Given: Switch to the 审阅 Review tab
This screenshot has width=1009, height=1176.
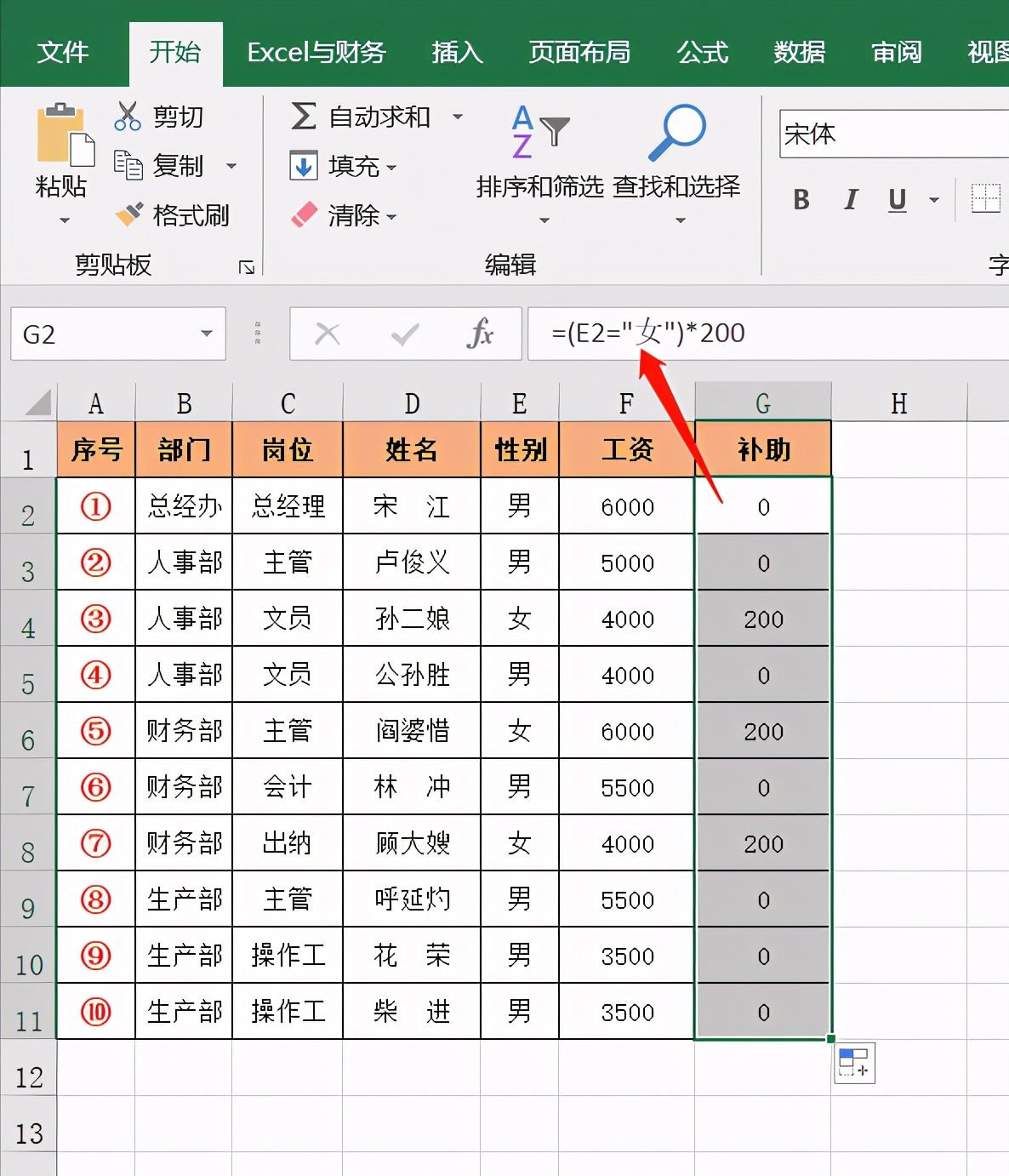Looking at the screenshot, I should pyautogui.click(x=897, y=53).
